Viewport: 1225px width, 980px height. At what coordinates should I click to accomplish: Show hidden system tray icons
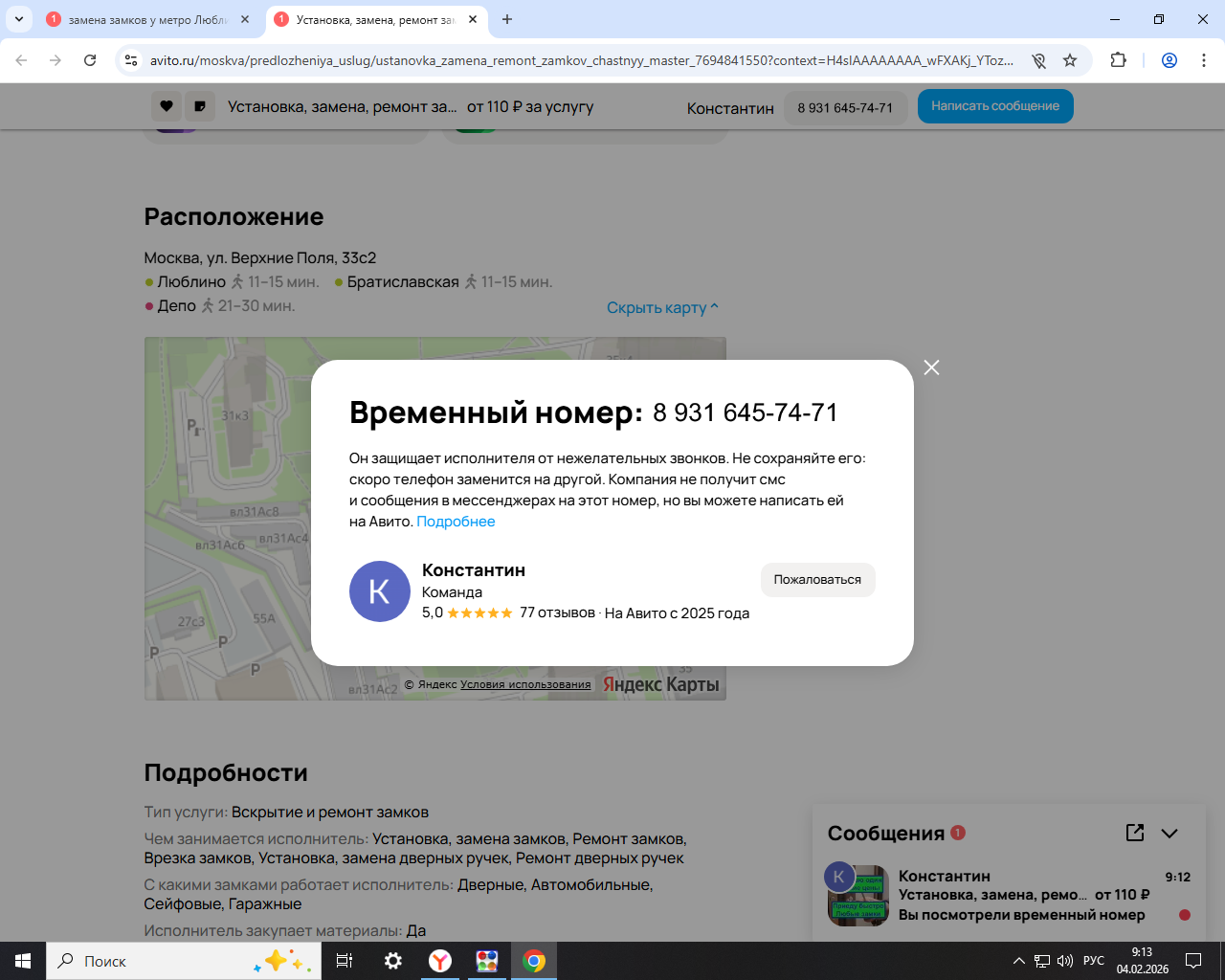pyautogui.click(x=1018, y=961)
